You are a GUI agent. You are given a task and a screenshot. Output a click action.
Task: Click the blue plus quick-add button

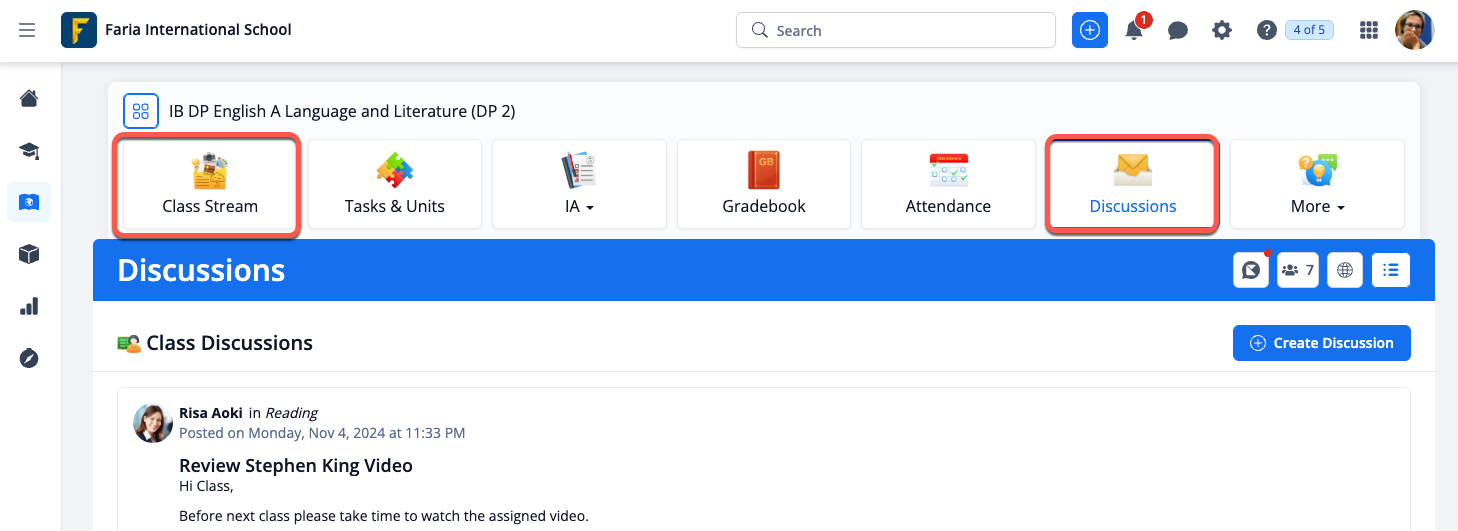(x=1090, y=30)
